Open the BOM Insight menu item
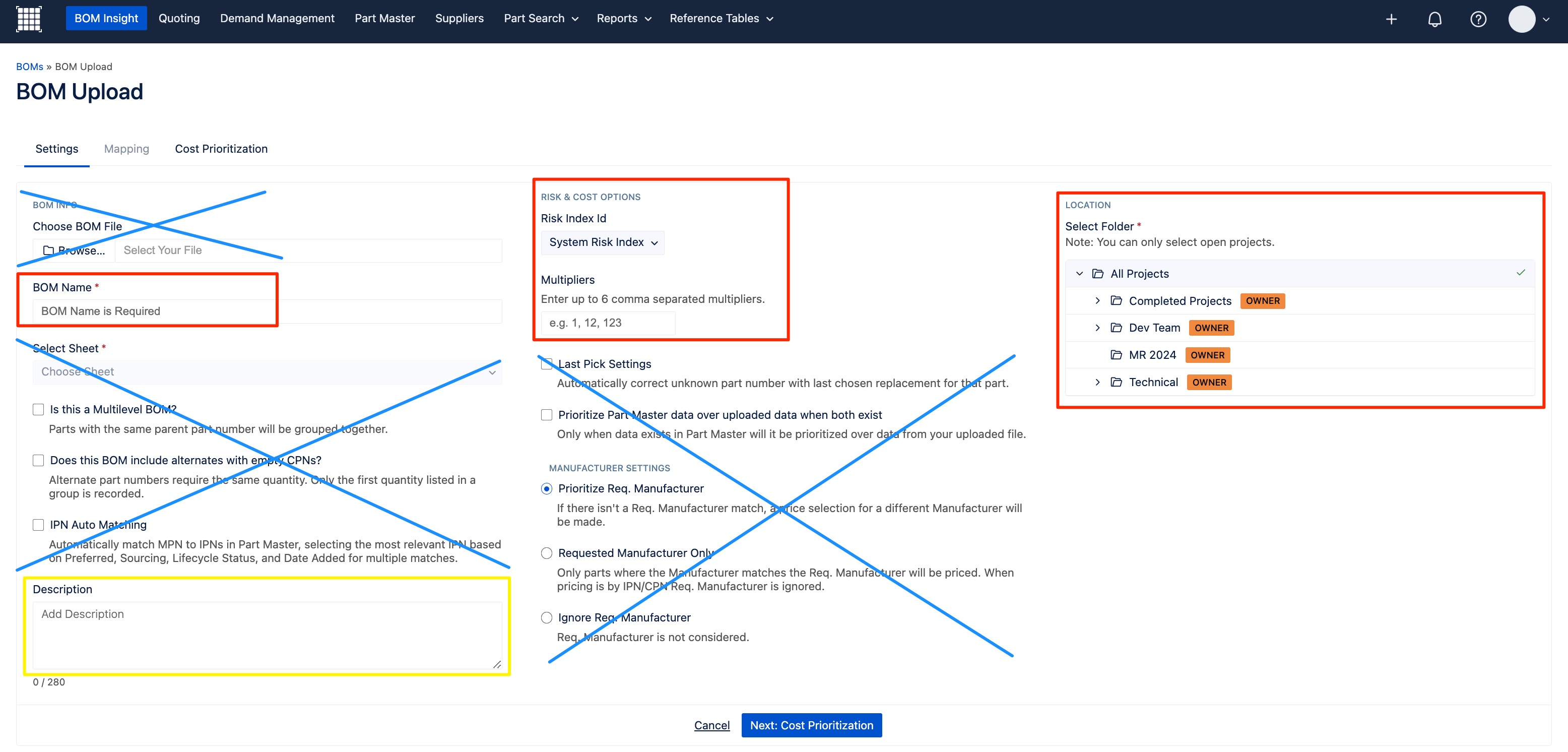1568x752 pixels. click(x=106, y=18)
